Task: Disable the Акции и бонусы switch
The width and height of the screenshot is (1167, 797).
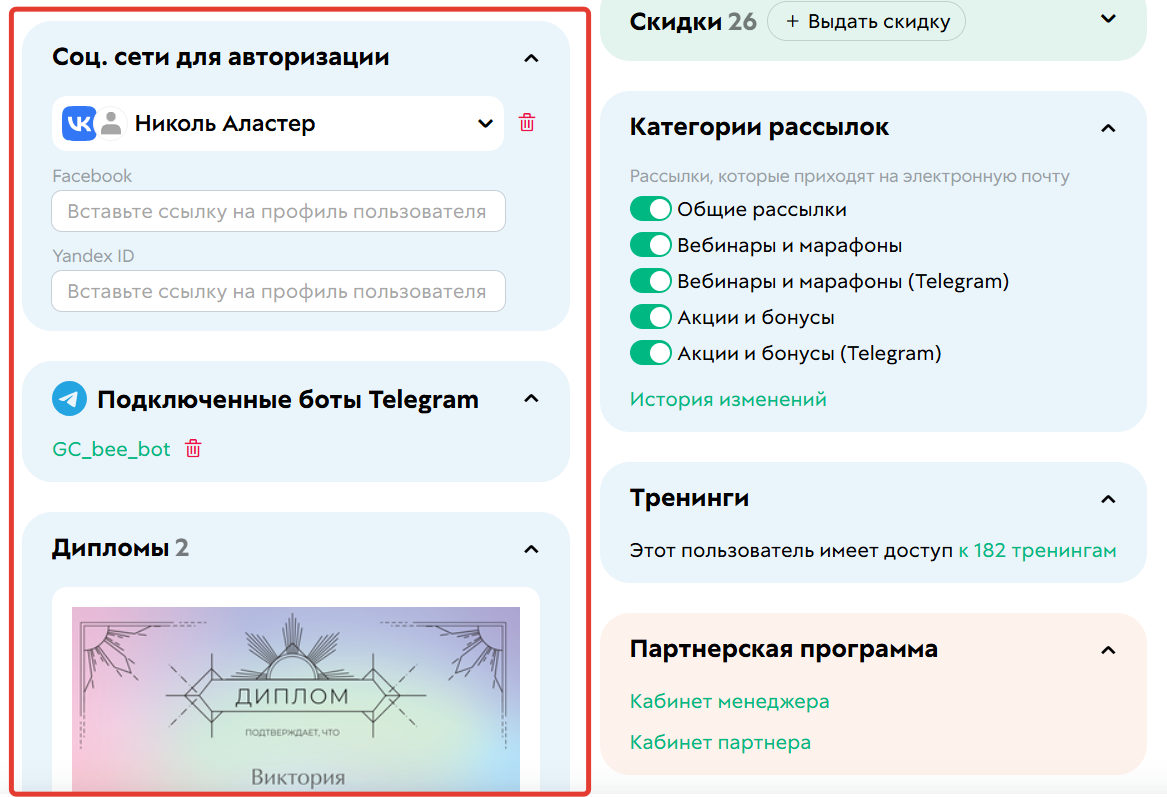Action: point(651,316)
